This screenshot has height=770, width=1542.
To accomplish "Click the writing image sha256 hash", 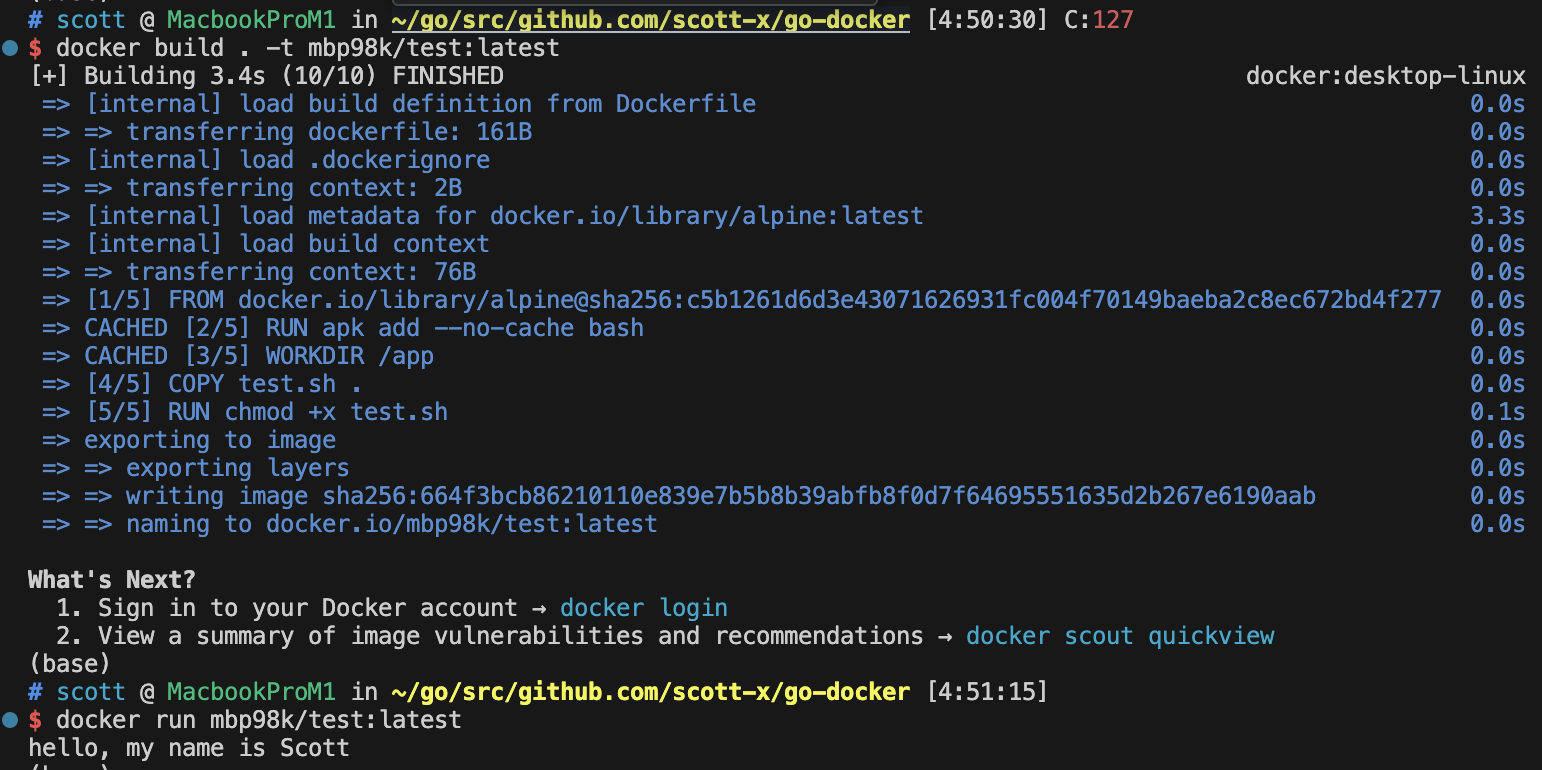I will click(818, 496).
